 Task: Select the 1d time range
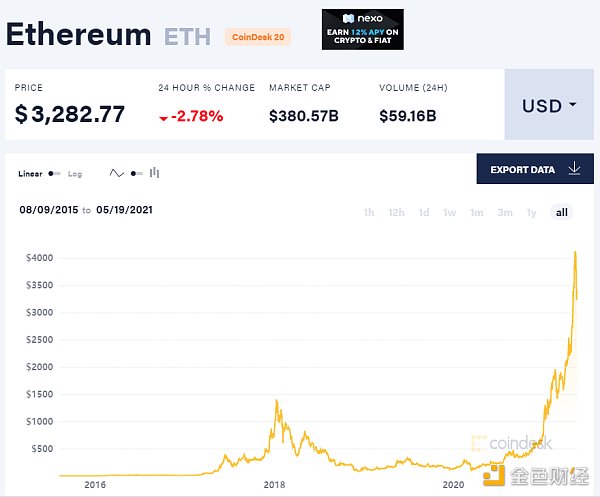click(424, 212)
